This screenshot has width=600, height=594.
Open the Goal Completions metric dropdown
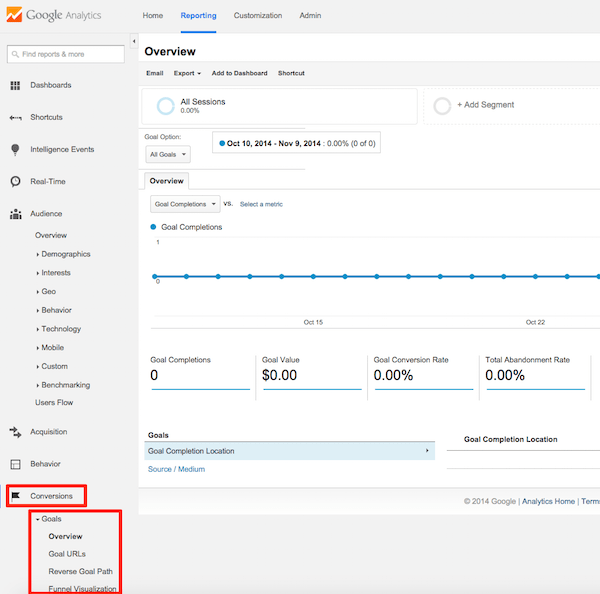[185, 204]
